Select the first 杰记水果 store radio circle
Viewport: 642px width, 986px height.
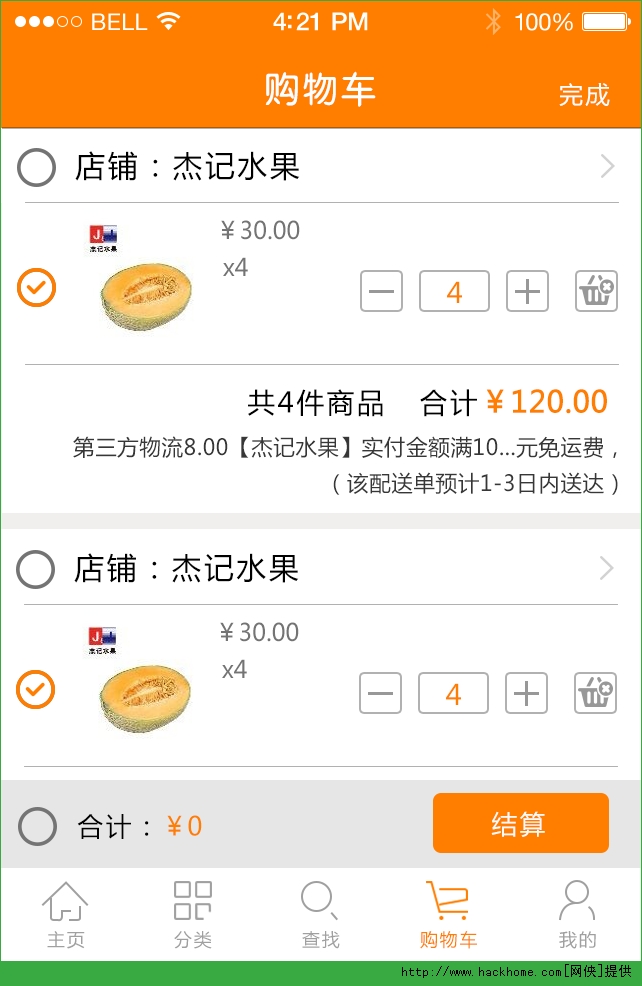pos(37,167)
